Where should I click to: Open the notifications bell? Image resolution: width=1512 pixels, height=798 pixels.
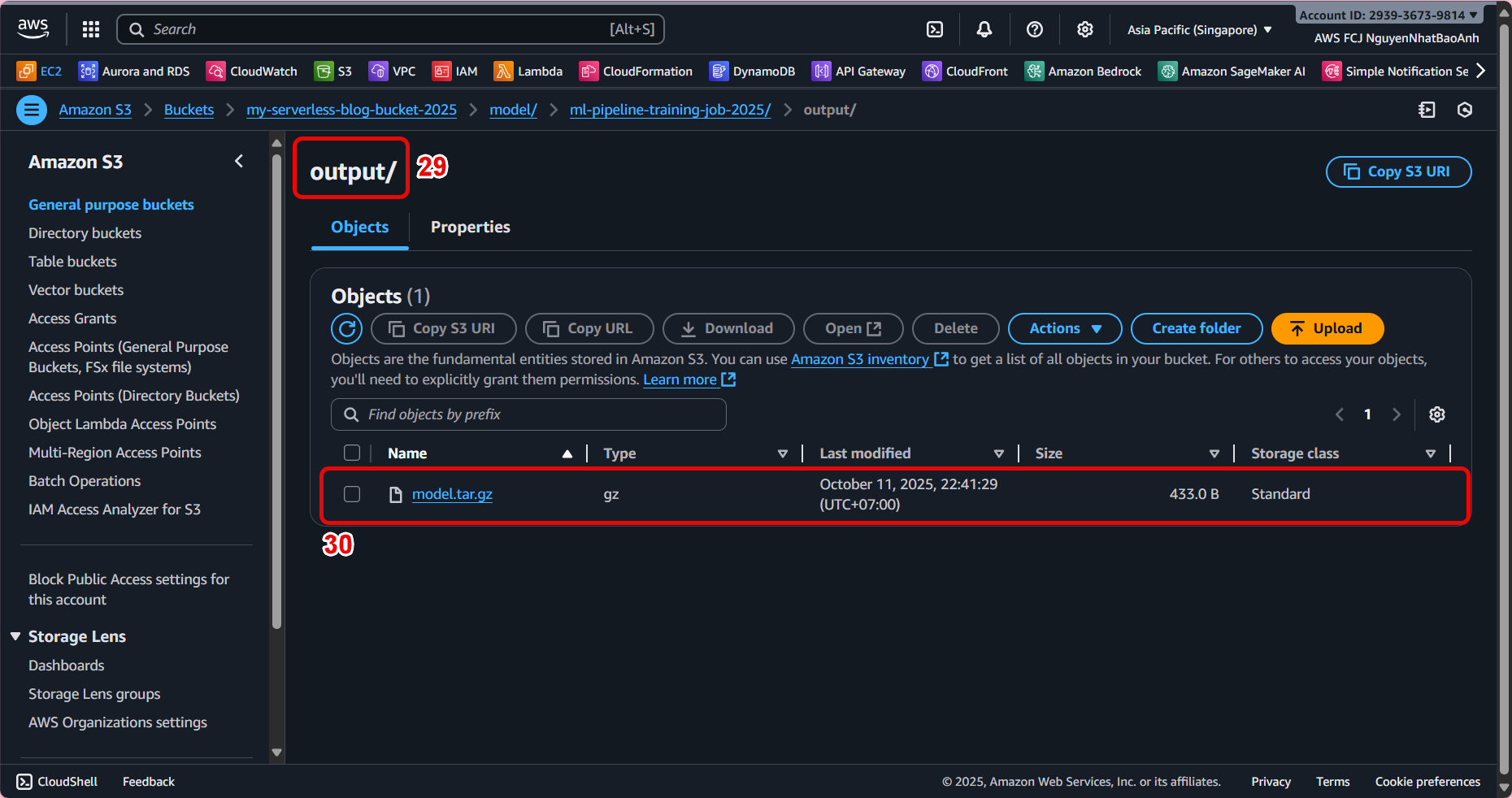tap(984, 29)
